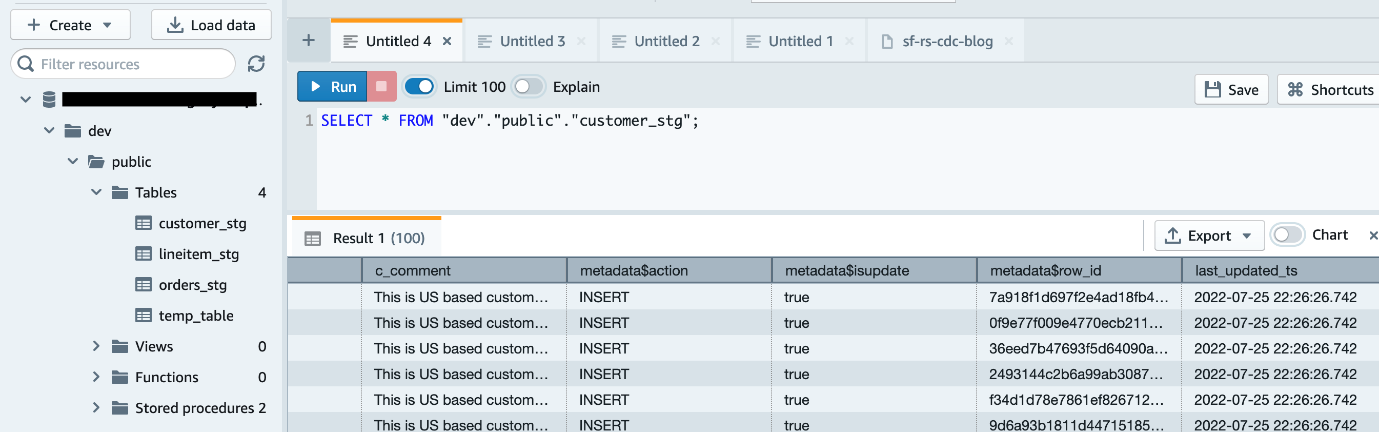Screen dimensions: 1379x432
Task: Toggle the Limit 100 switch
Action: (420, 87)
